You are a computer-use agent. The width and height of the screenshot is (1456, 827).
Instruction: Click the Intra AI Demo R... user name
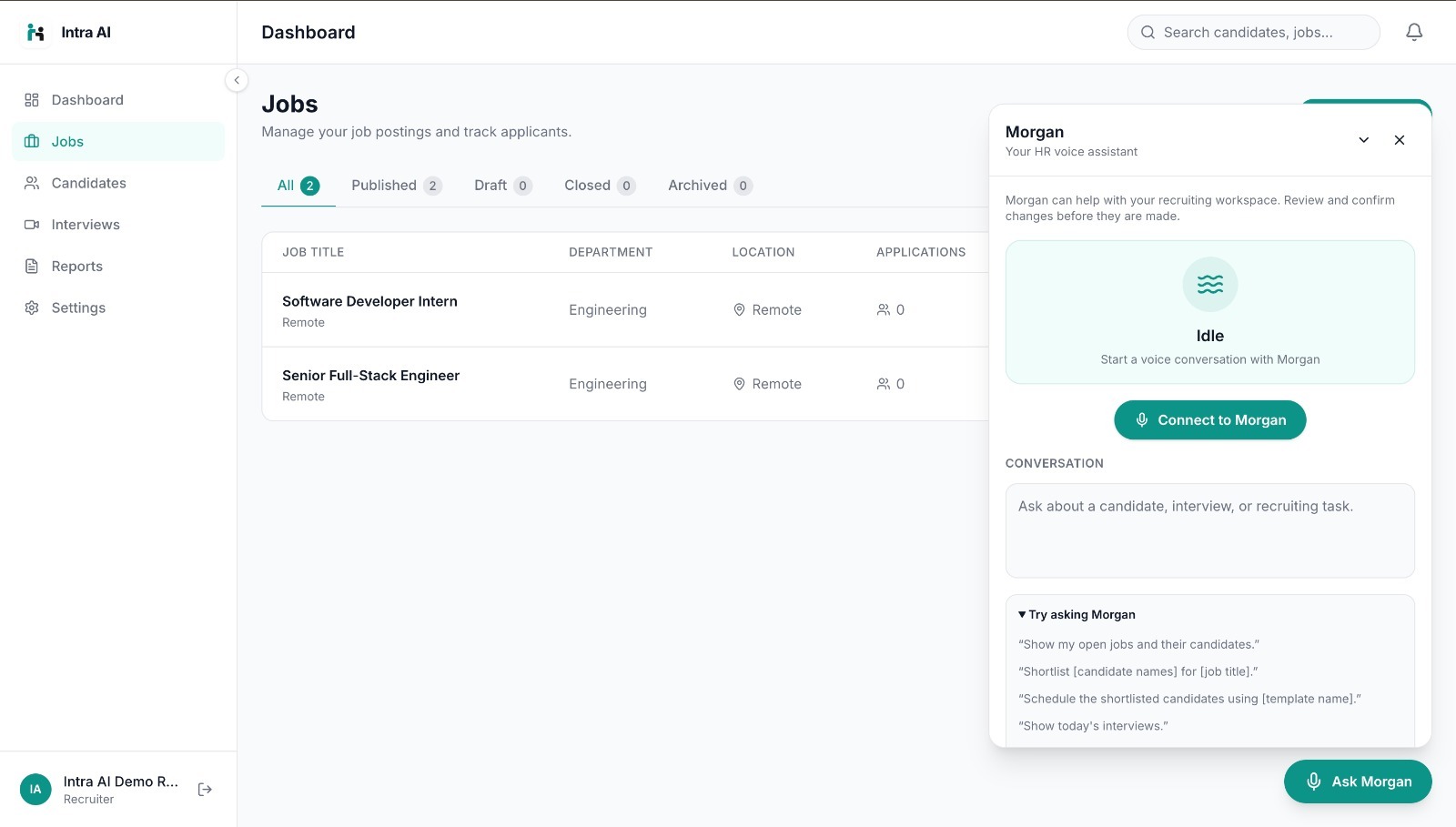pyautogui.click(x=121, y=782)
